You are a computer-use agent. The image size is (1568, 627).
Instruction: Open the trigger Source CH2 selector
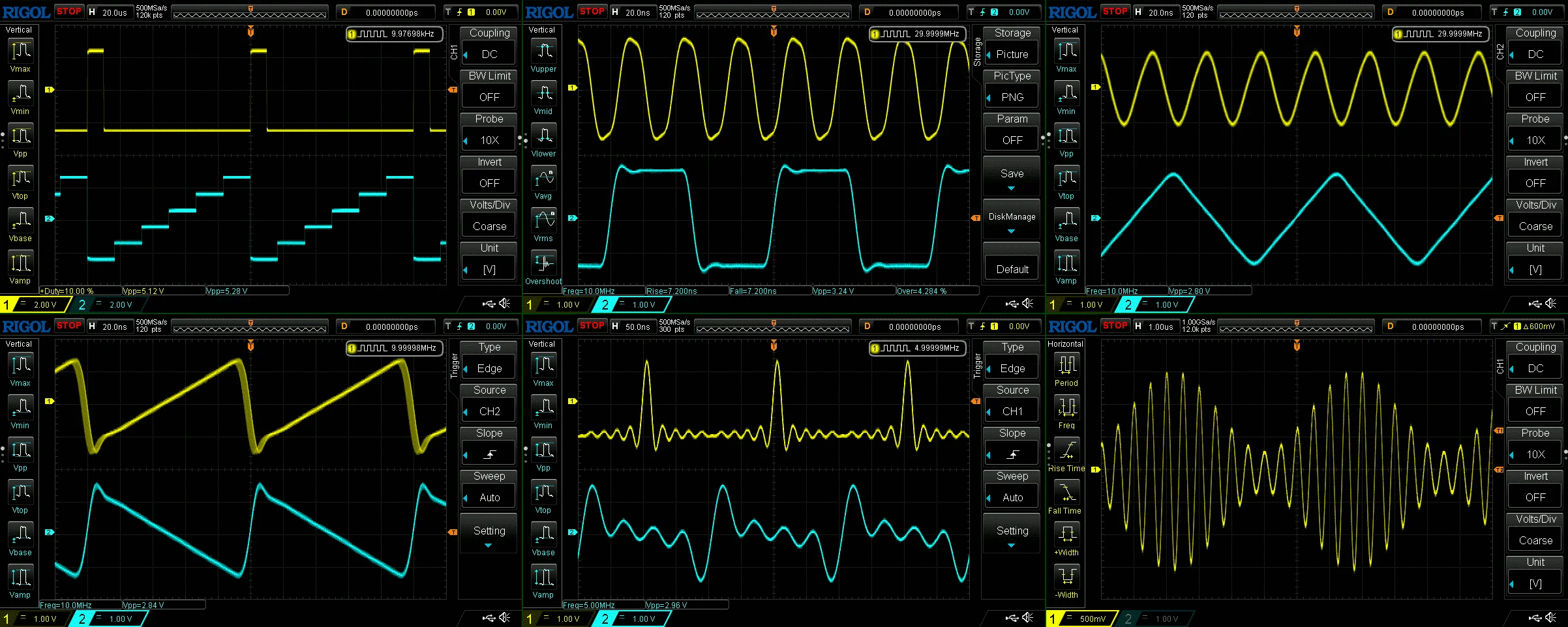pos(489,403)
